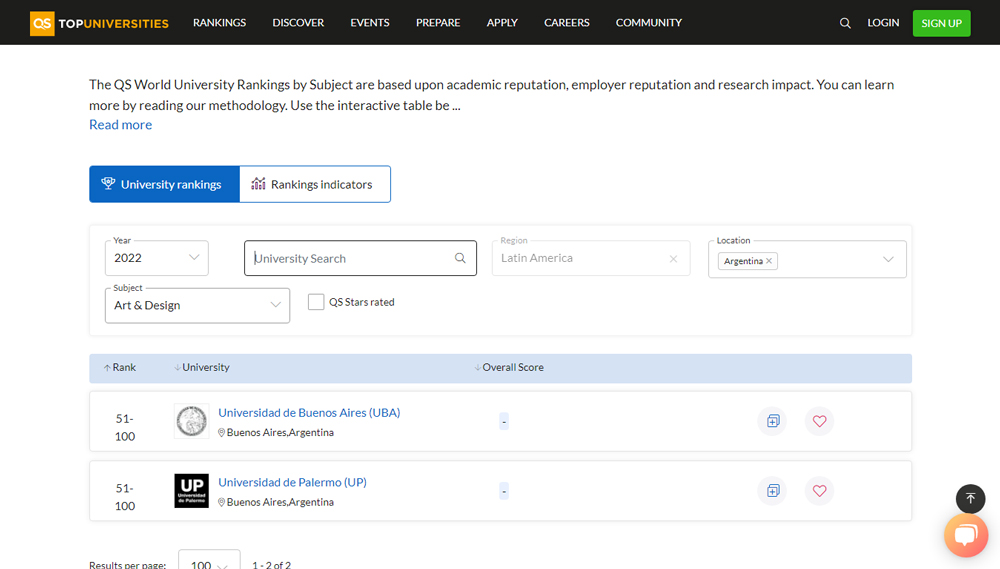Open the Subject Art & Design dropdown
Image resolution: width=1000 pixels, height=569 pixels.
coord(198,305)
